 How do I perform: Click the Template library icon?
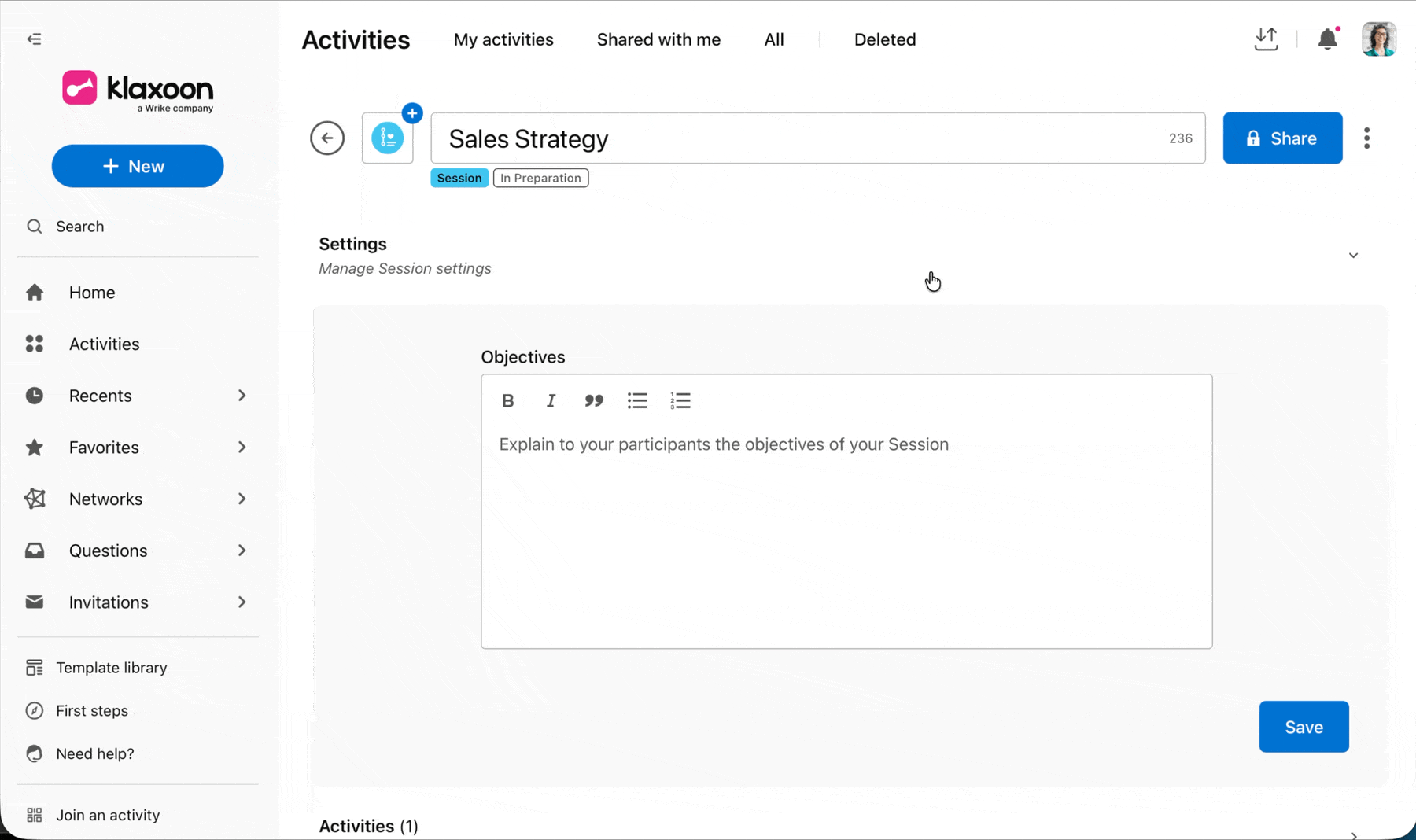[x=34, y=668]
